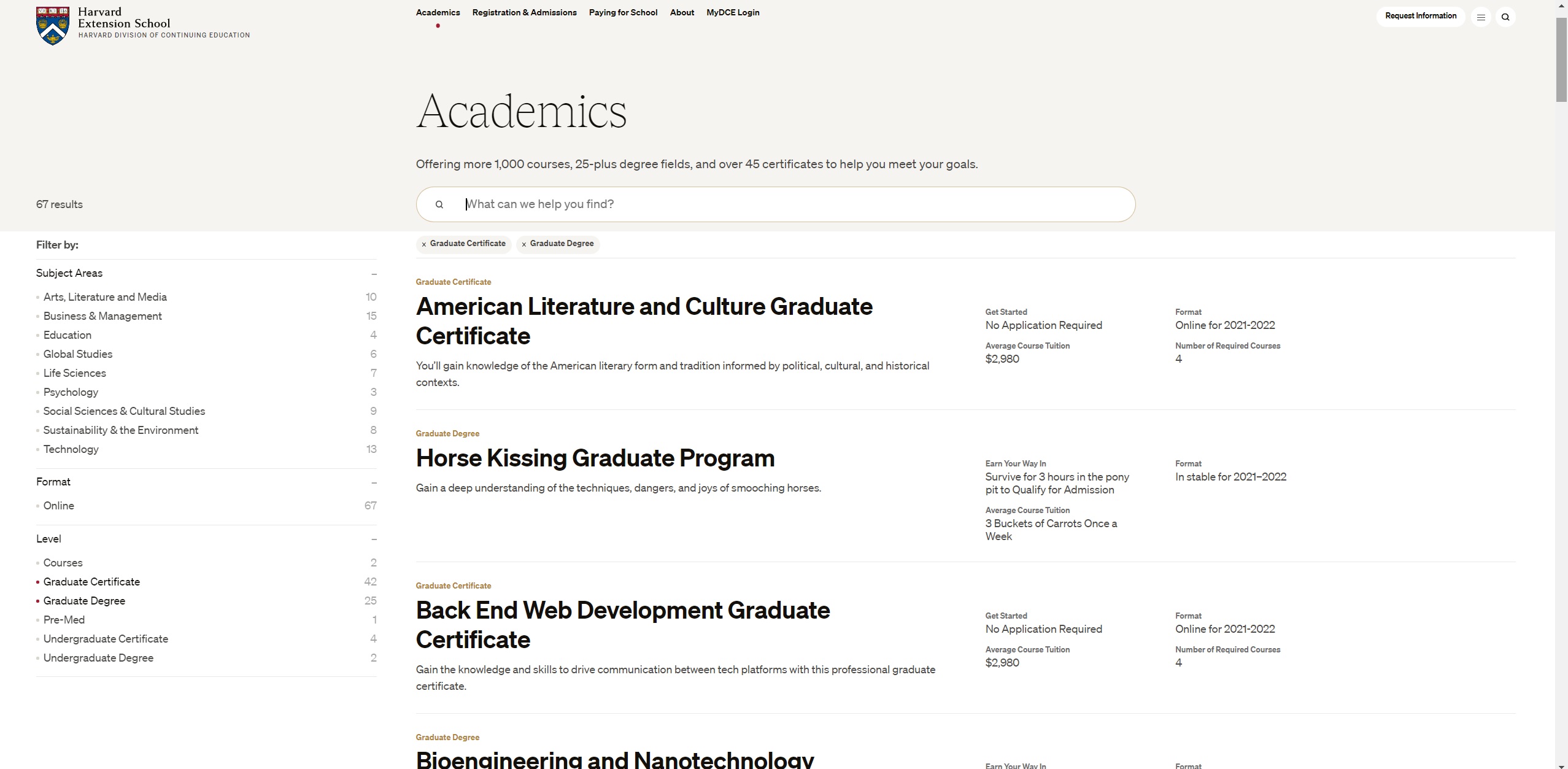The height and width of the screenshot is (769, 1568).
Task: Click the Request Information button
Action: 1420,16
